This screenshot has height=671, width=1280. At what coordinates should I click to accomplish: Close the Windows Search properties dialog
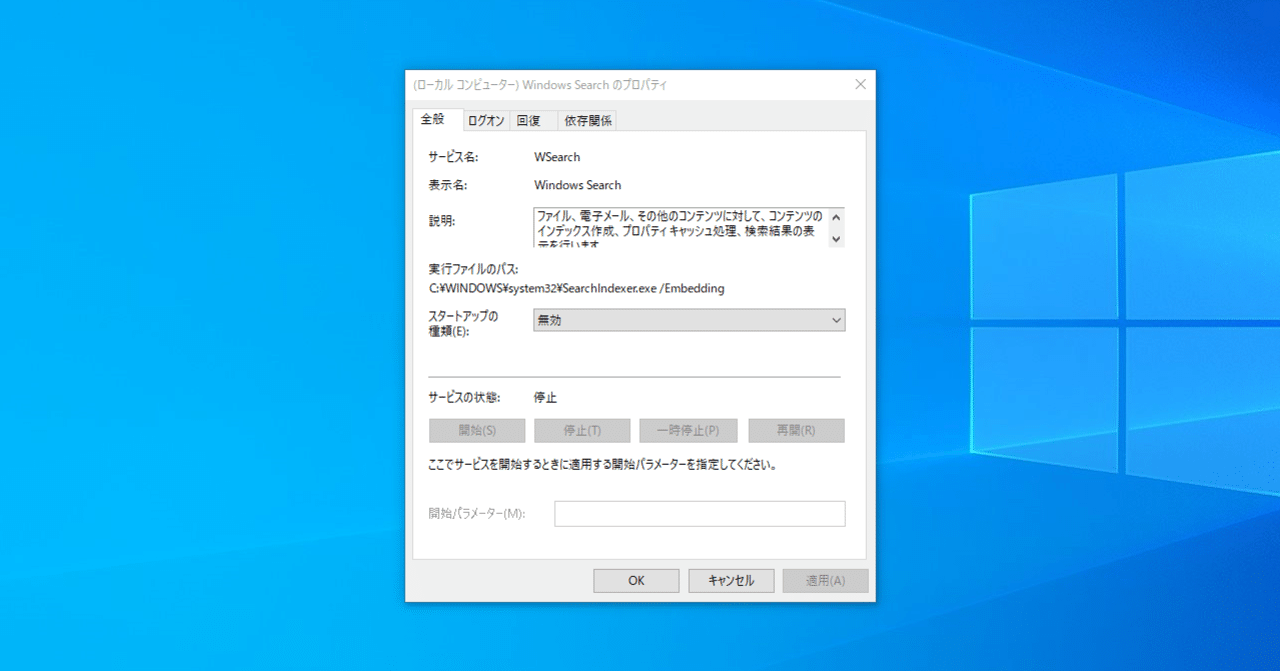coord(860,85)
